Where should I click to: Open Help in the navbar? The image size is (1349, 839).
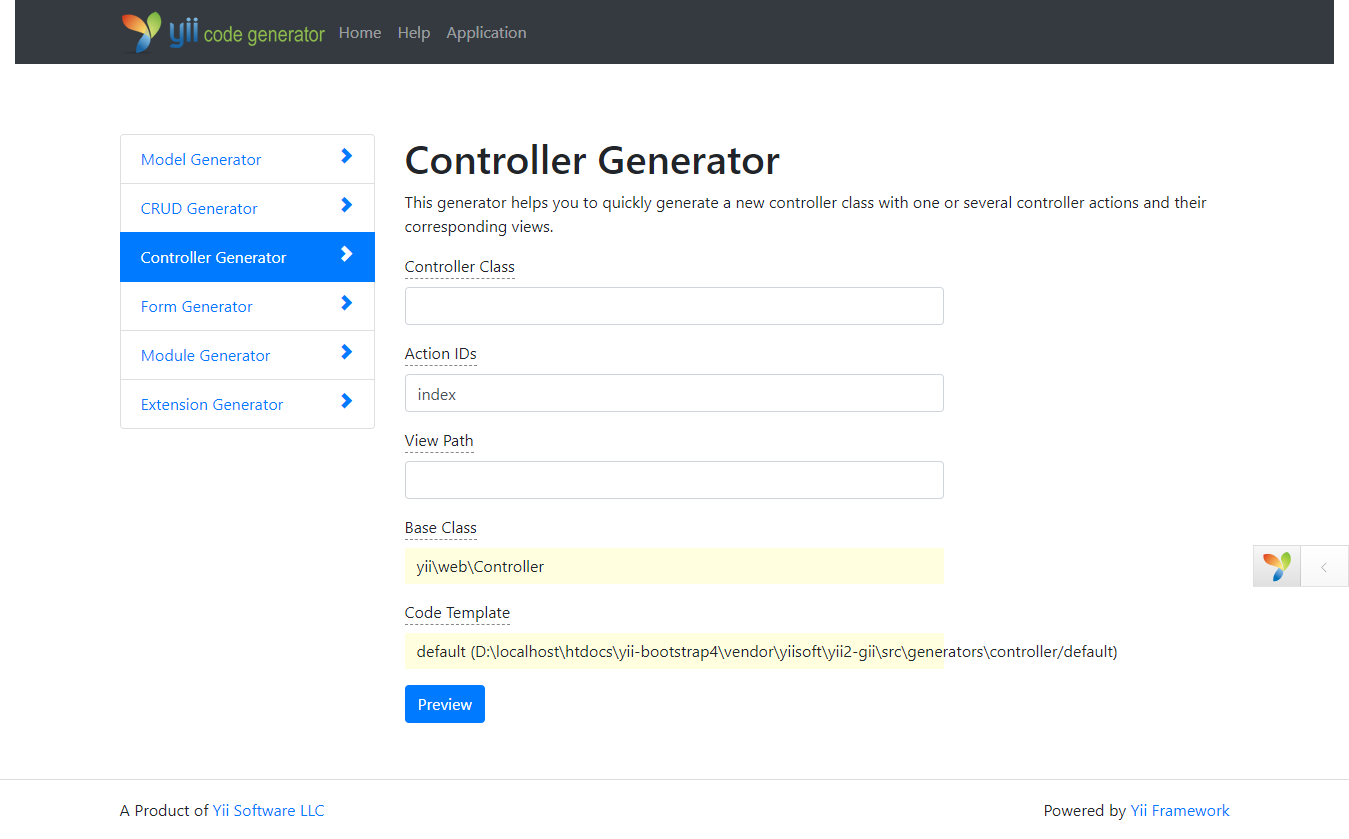414,33
